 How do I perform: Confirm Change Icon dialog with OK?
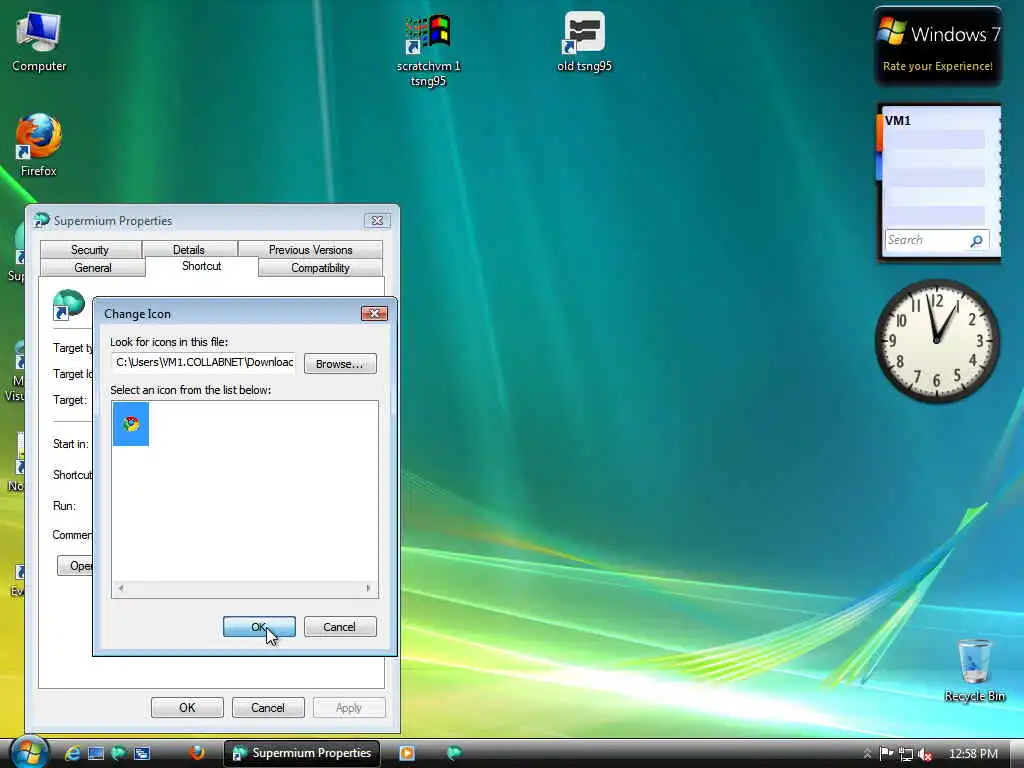click(259, 627)
